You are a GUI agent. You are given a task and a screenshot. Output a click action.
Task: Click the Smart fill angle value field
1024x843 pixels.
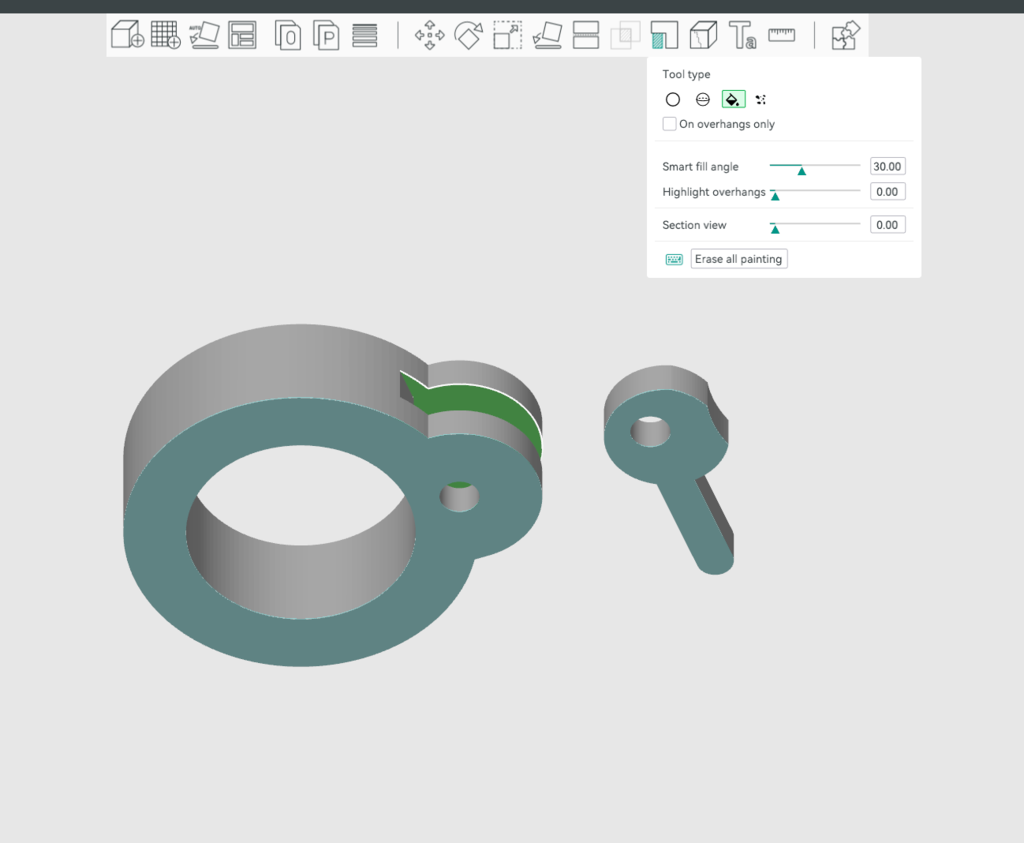pyautogui.click(x=887, y=166)
